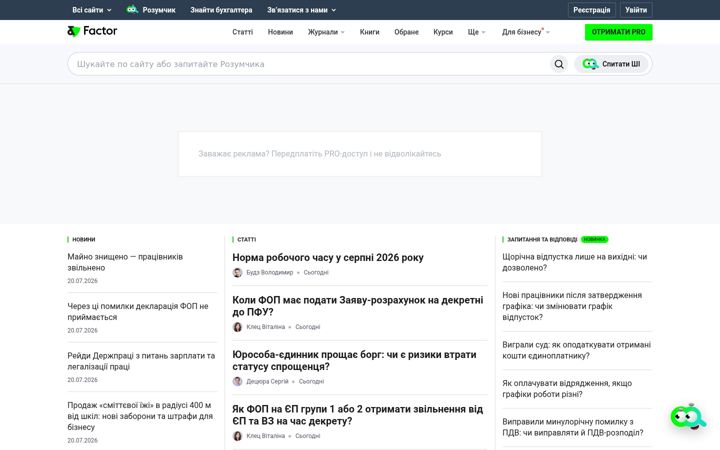Click author name Децюра Сергій
Screen dimensions: 720x450
point(267,382)
